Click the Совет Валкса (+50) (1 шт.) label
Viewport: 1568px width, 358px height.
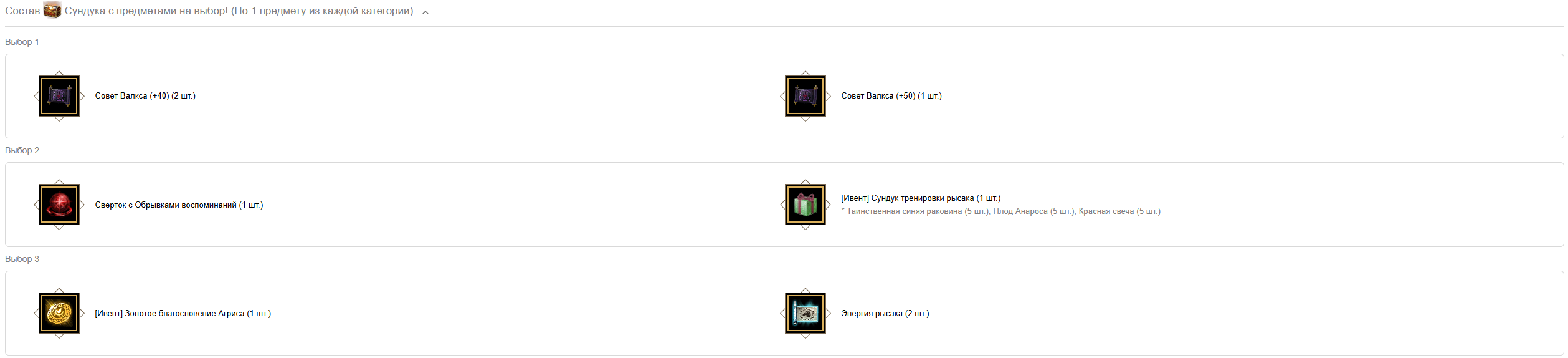point(891,96)
